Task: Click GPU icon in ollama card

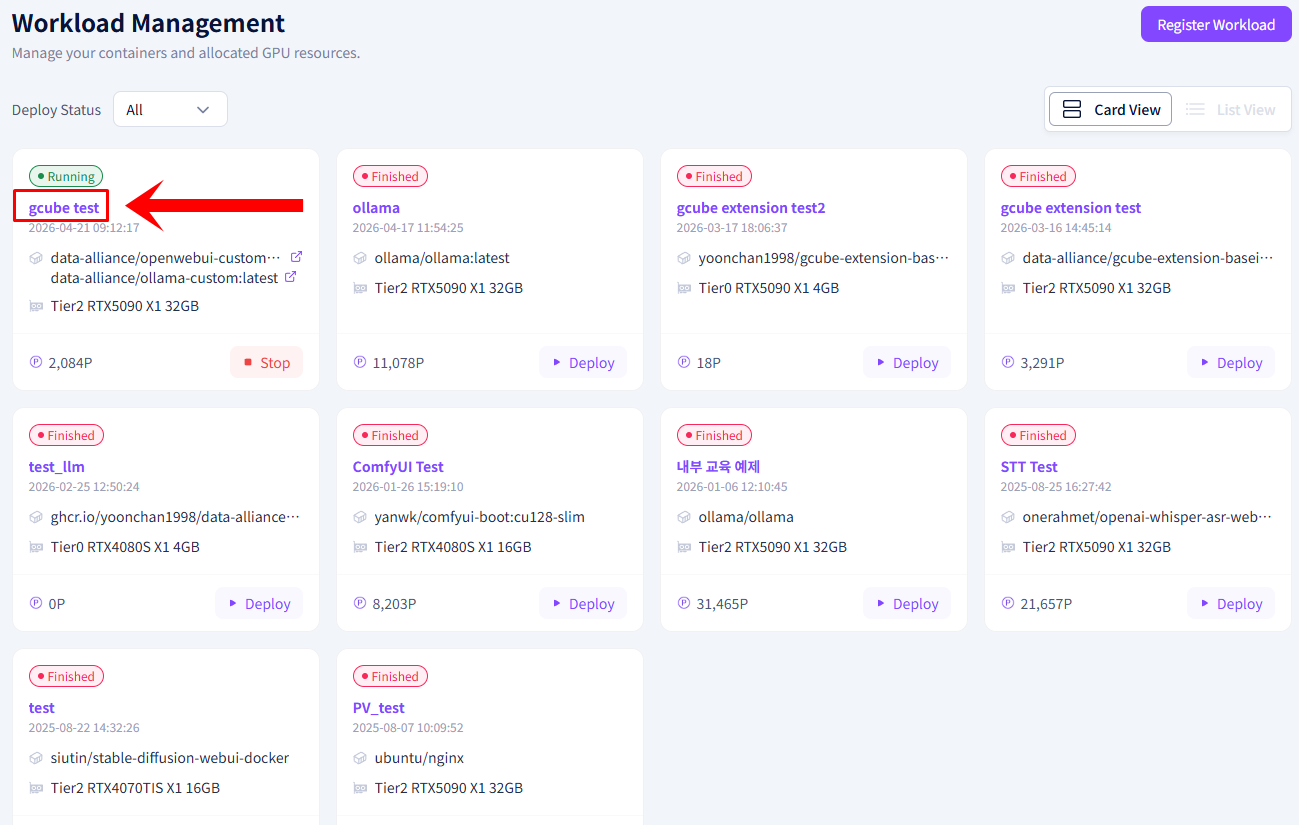Action: [x=360, y=288]
